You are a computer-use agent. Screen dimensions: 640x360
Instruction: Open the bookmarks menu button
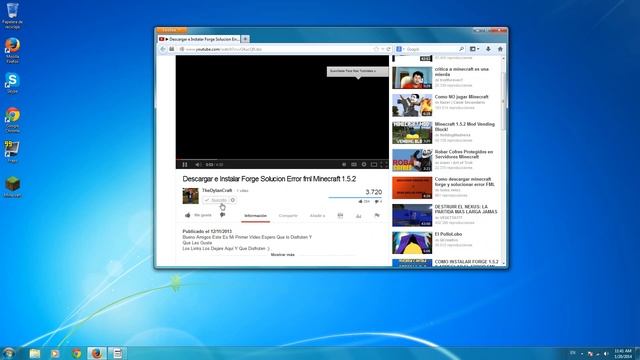(474, 49)
